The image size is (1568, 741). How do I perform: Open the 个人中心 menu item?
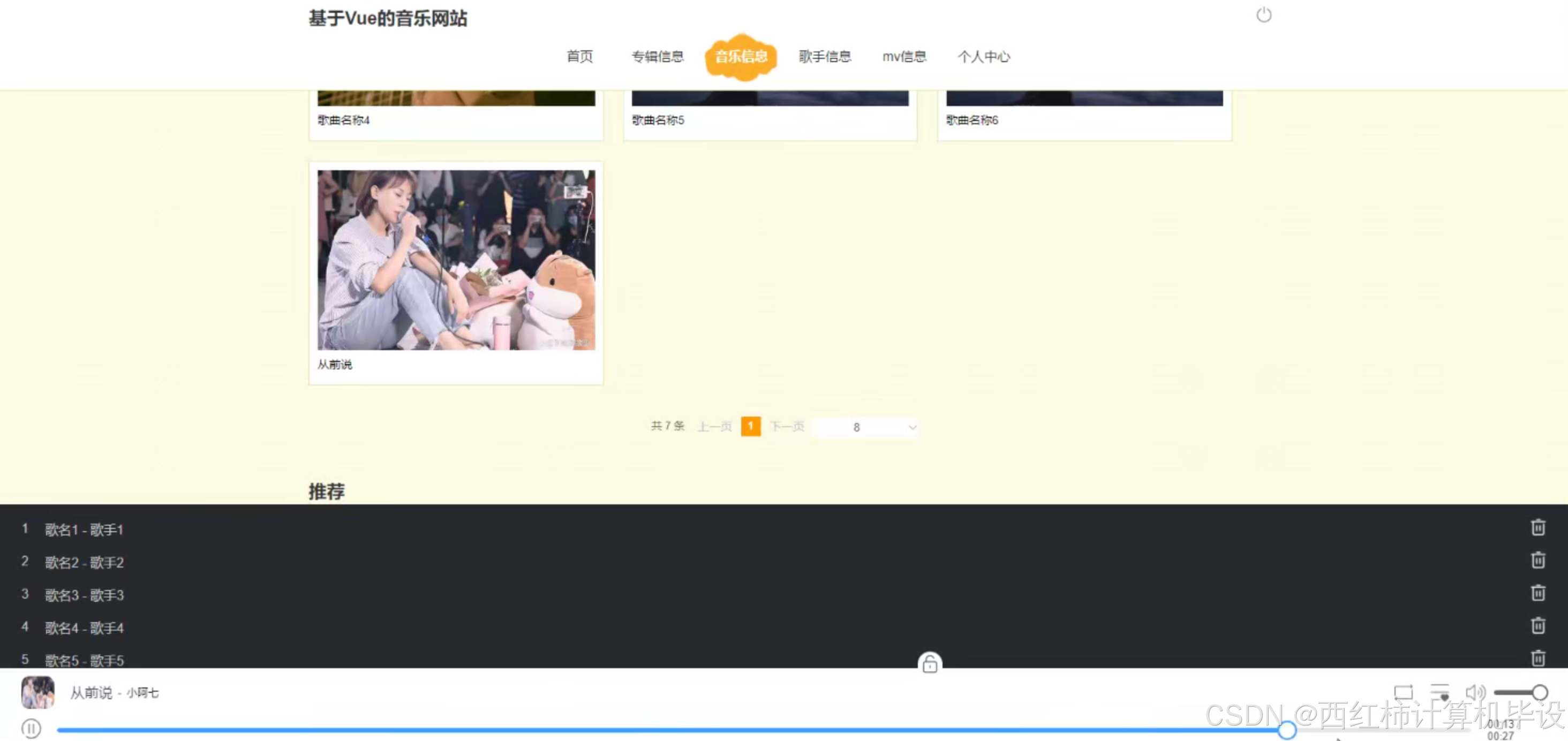coord(984,56)
